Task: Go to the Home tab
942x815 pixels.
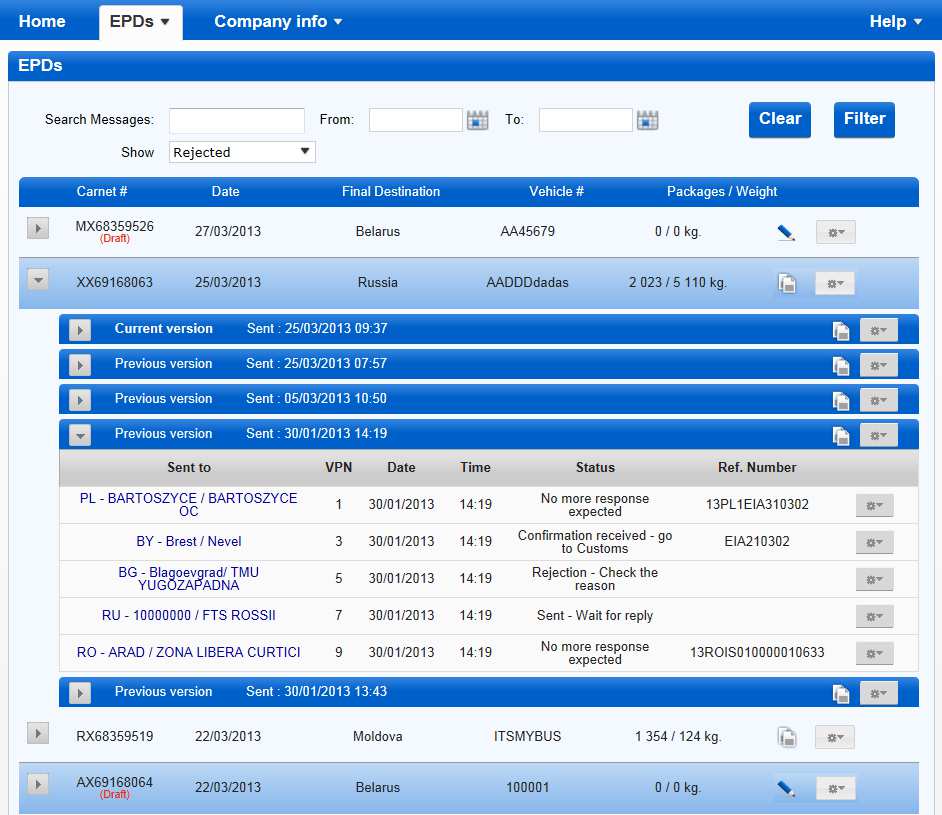Action: point(42,21)
